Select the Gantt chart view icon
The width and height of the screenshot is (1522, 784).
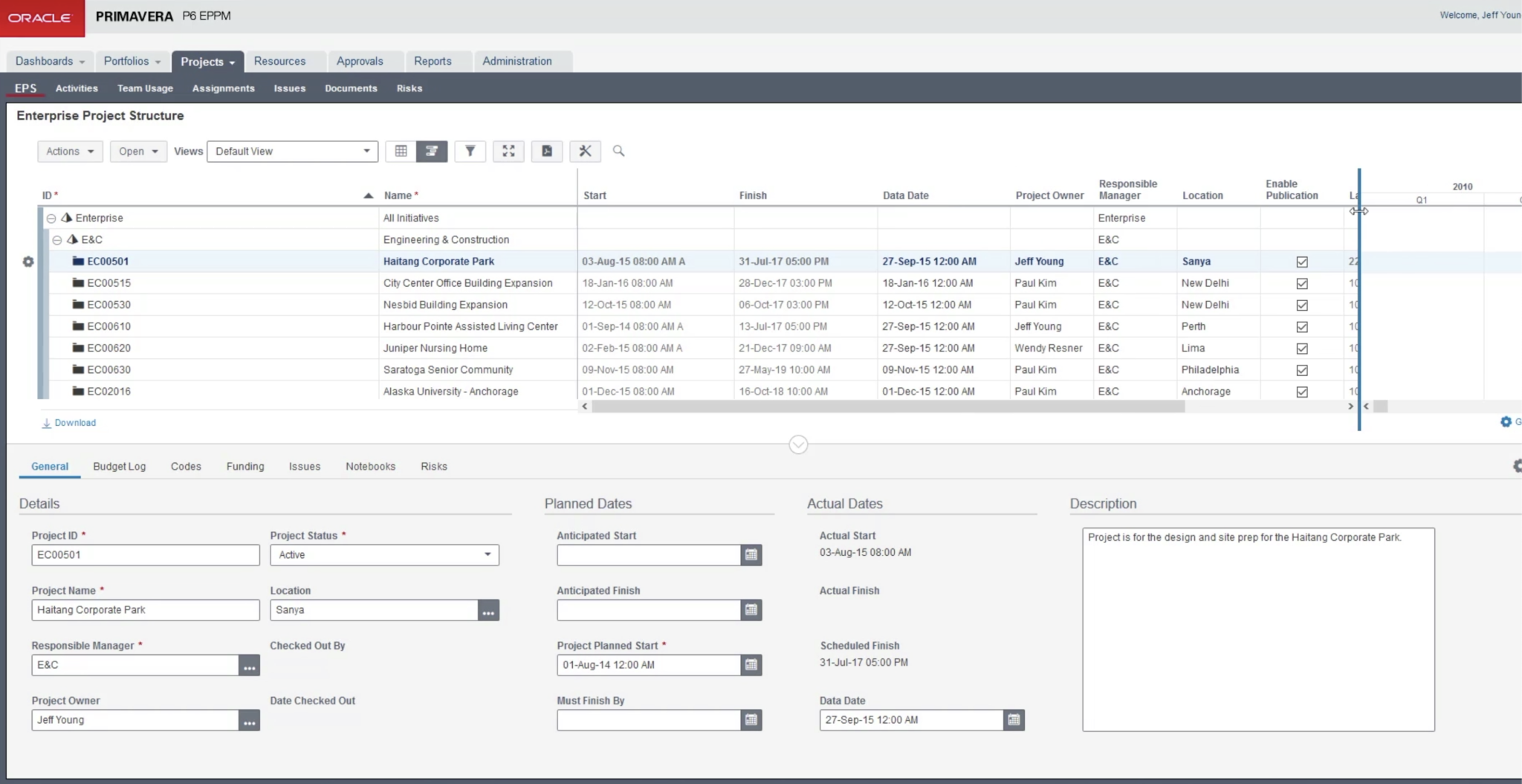coord(432,151)
